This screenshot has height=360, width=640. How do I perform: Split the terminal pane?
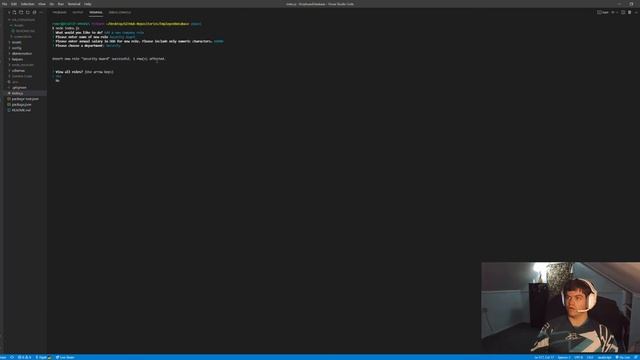pos(623,12)
